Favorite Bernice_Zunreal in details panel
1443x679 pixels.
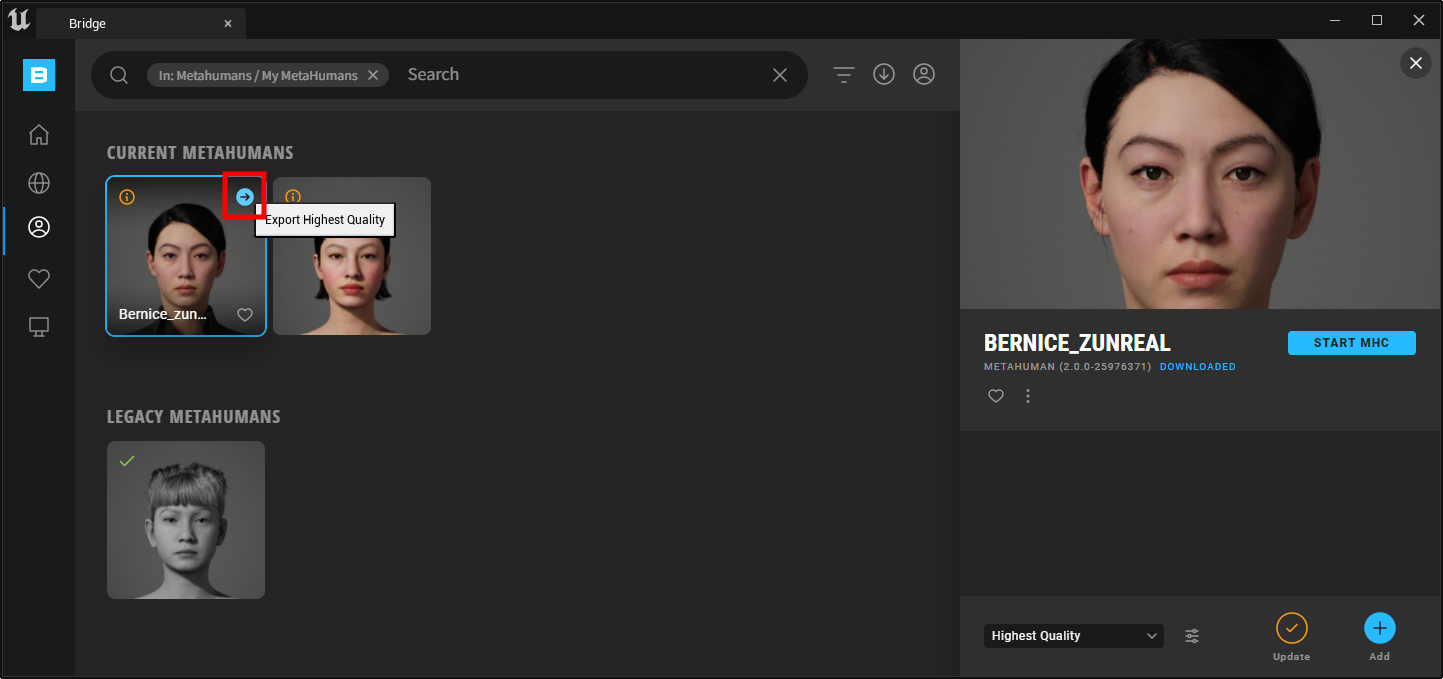996,396
